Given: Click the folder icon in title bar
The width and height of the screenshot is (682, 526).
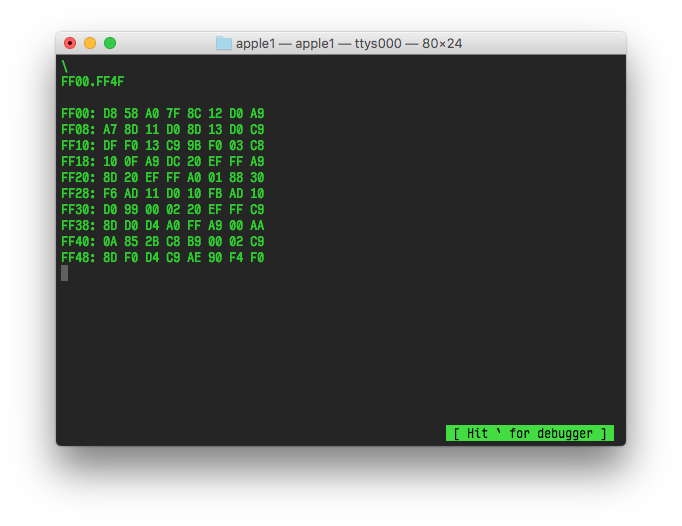Looking at the screenshot, I should [x=224, y=43].
